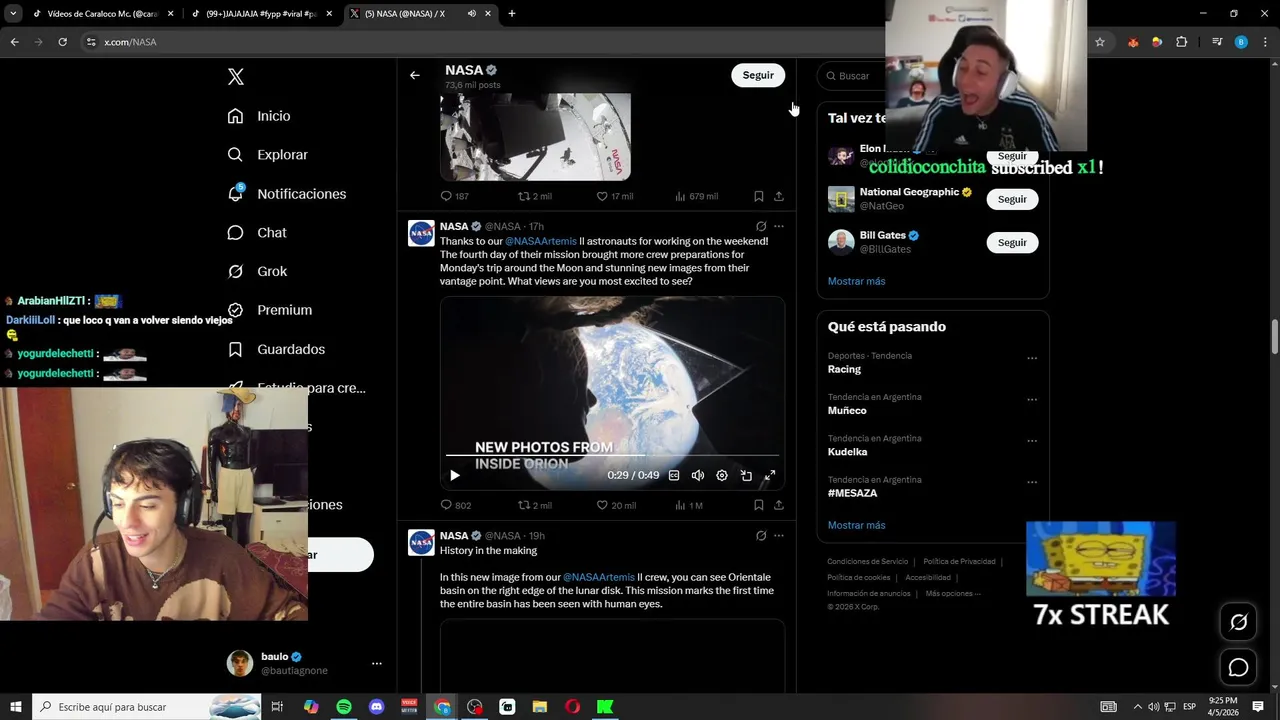Image resolution: width=1280 pixels, height=720 pixels.
Task: Show more trends under Qué está pasando
Action: tap(856, 525)
